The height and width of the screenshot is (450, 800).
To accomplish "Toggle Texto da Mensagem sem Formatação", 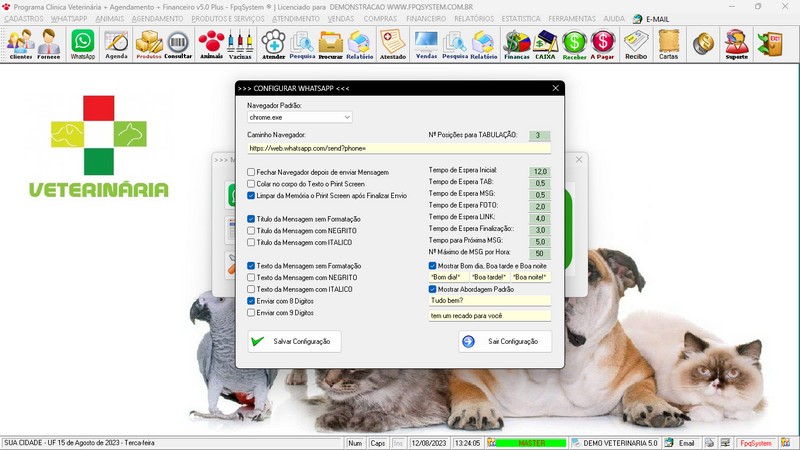I will (x=251, y=266).
